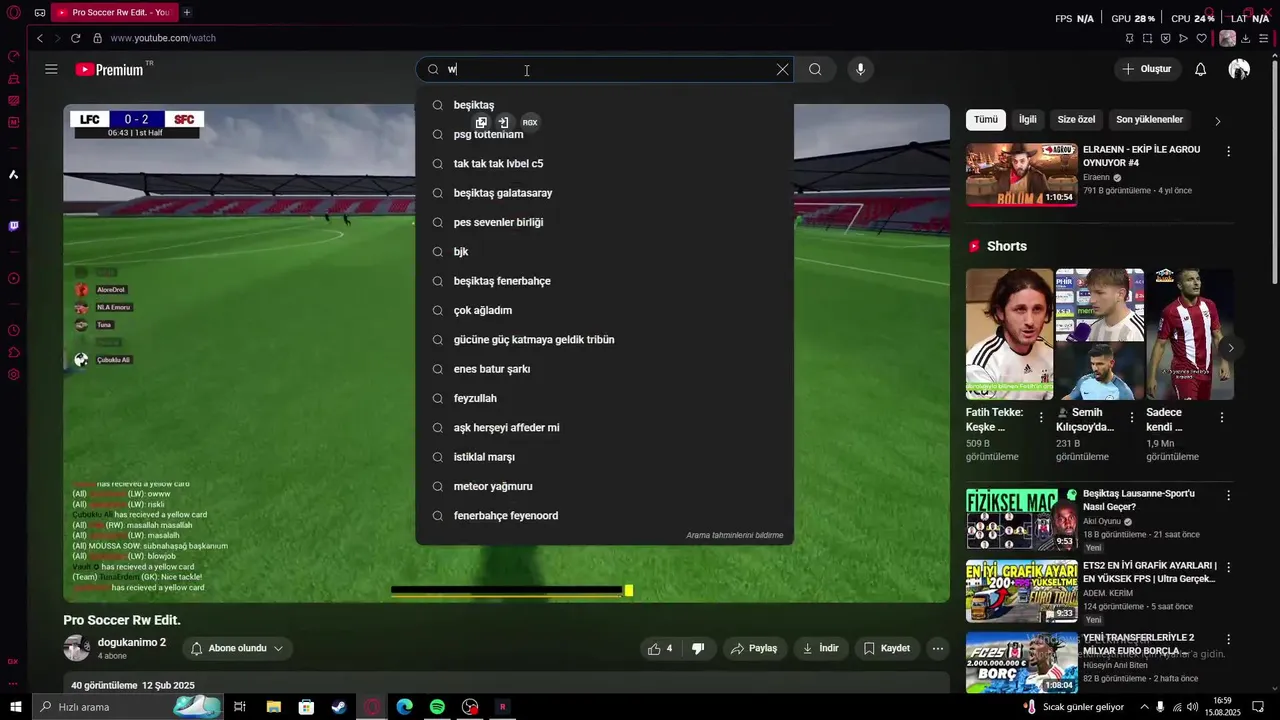
Task: Open Easy Setup sliders icon
Action: 1264,38
